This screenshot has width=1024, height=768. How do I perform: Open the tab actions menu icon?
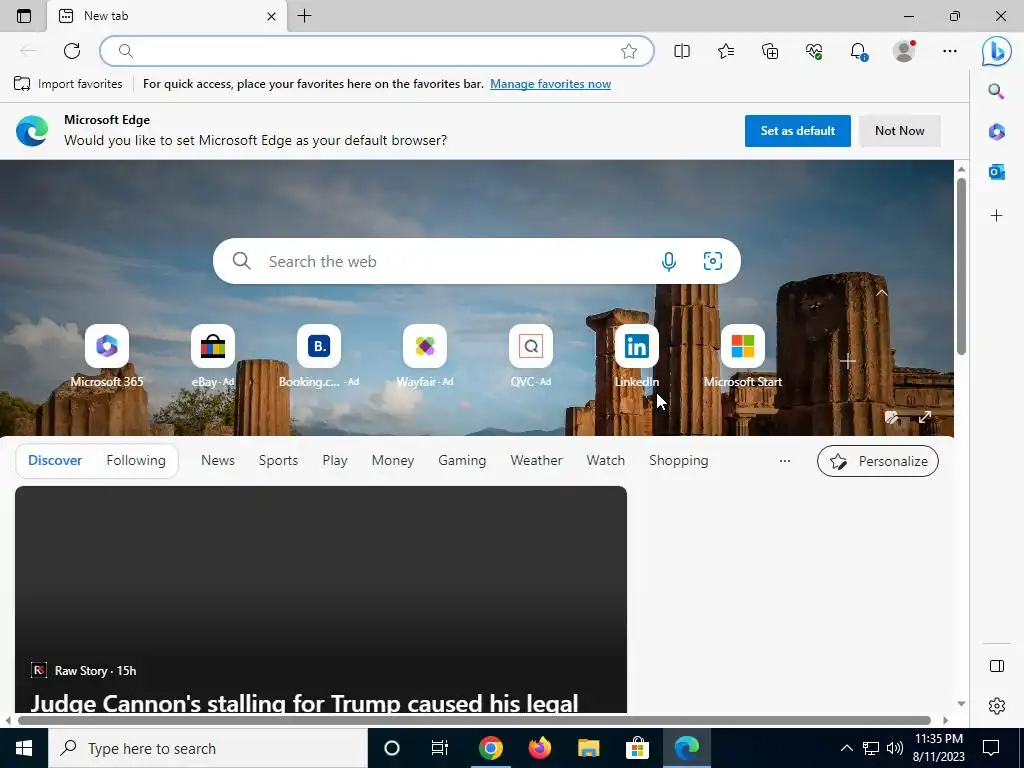[x=24, y=16]
